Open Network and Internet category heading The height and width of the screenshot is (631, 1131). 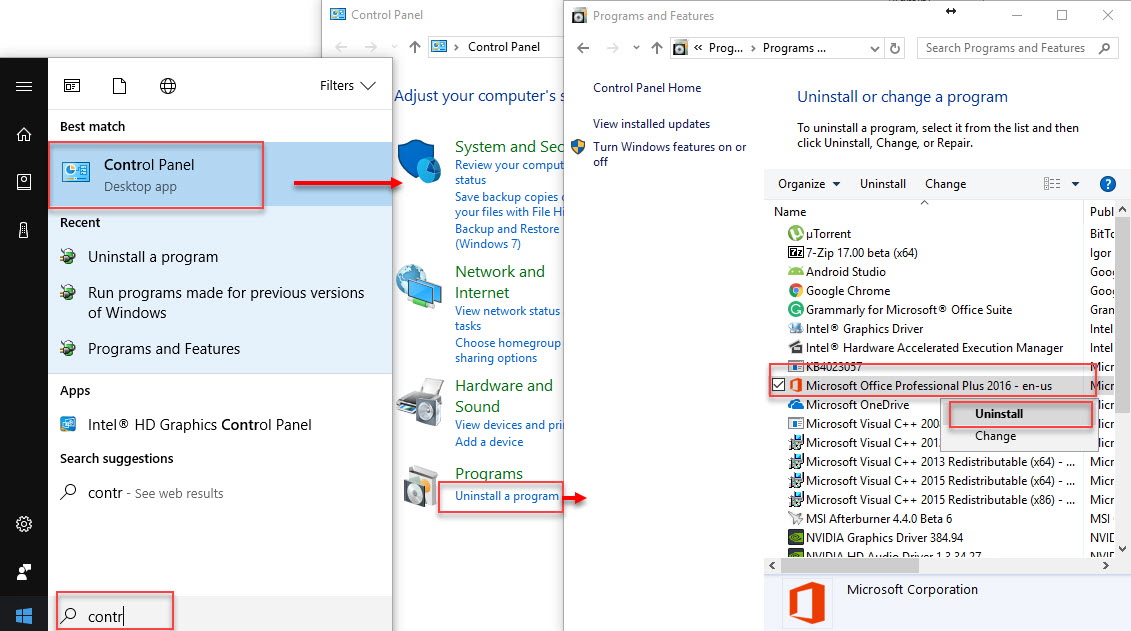(x=500, y=282)
